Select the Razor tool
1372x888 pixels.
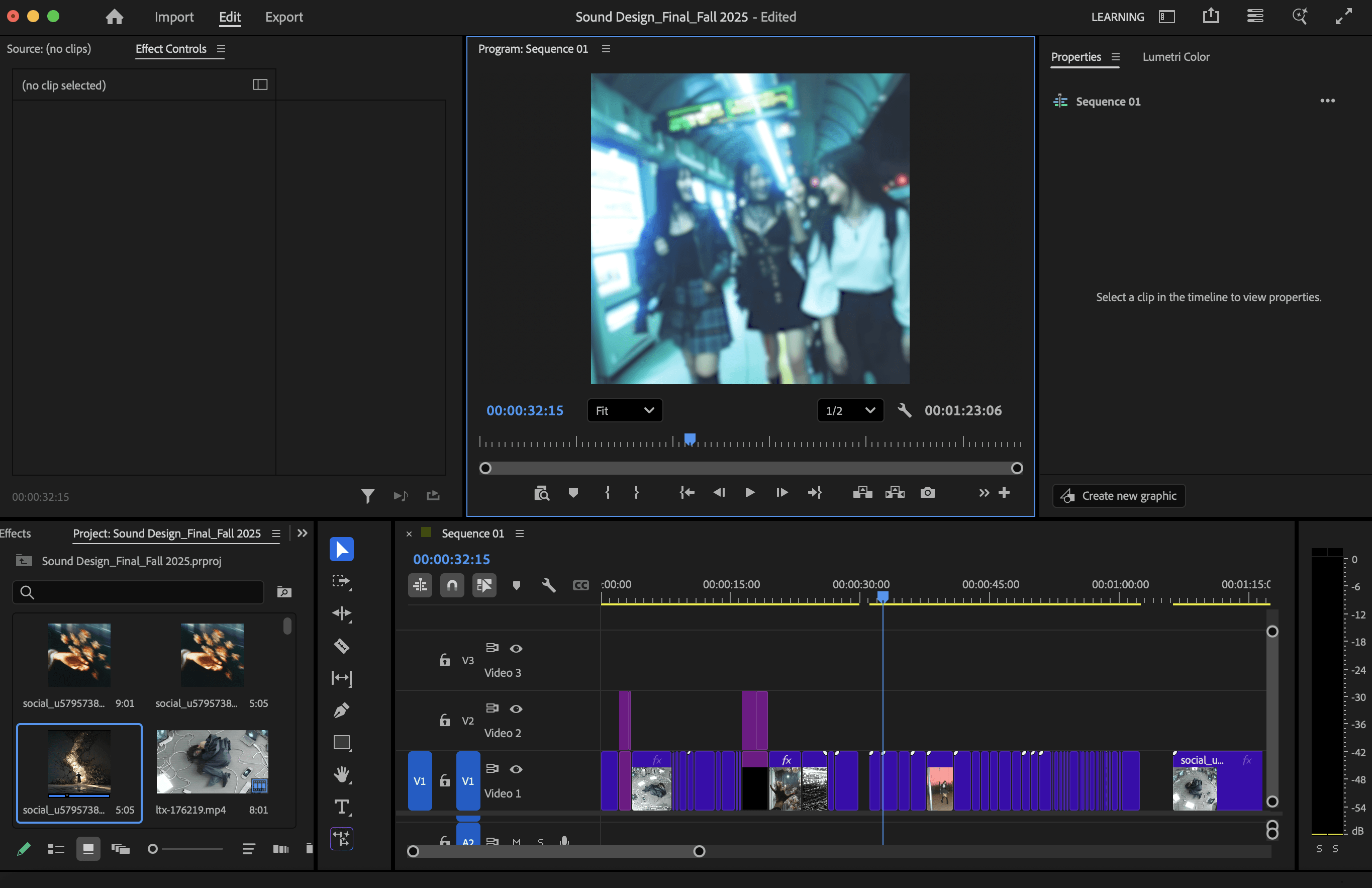[x=341, y=645]
